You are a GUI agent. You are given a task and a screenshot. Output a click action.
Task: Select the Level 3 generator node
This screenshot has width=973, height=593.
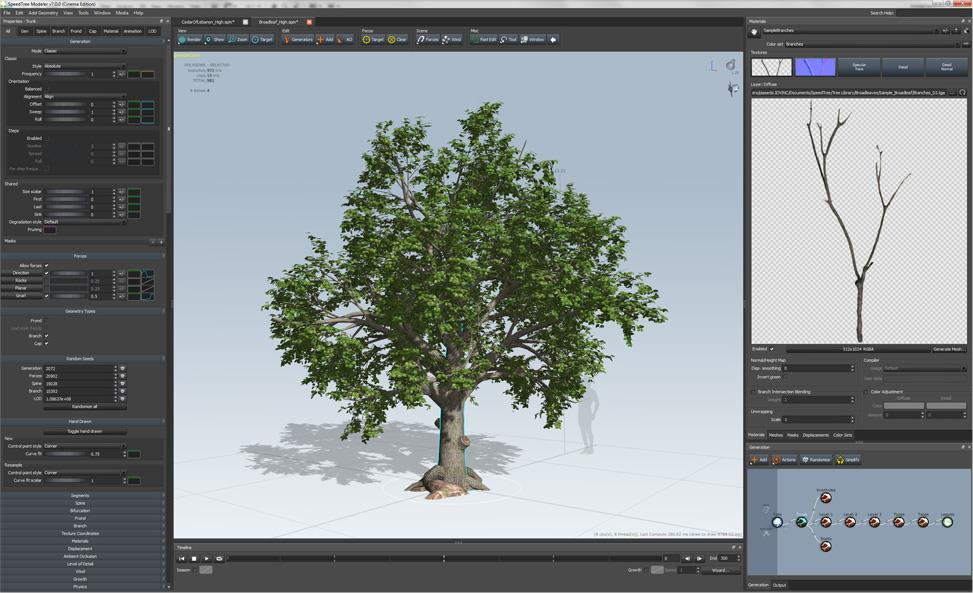click(x=874, y=522)
